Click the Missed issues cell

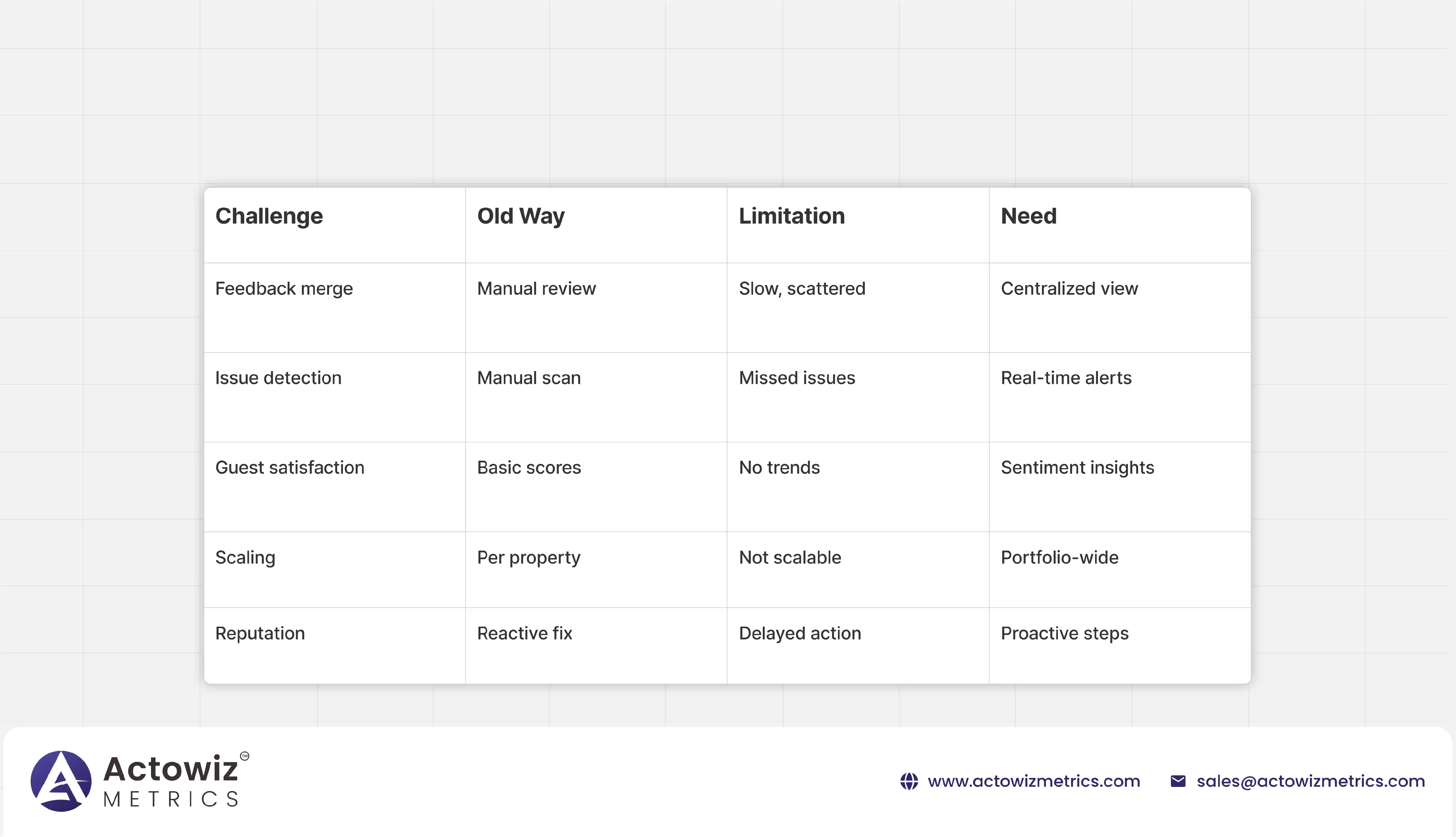tap(797, 378)
